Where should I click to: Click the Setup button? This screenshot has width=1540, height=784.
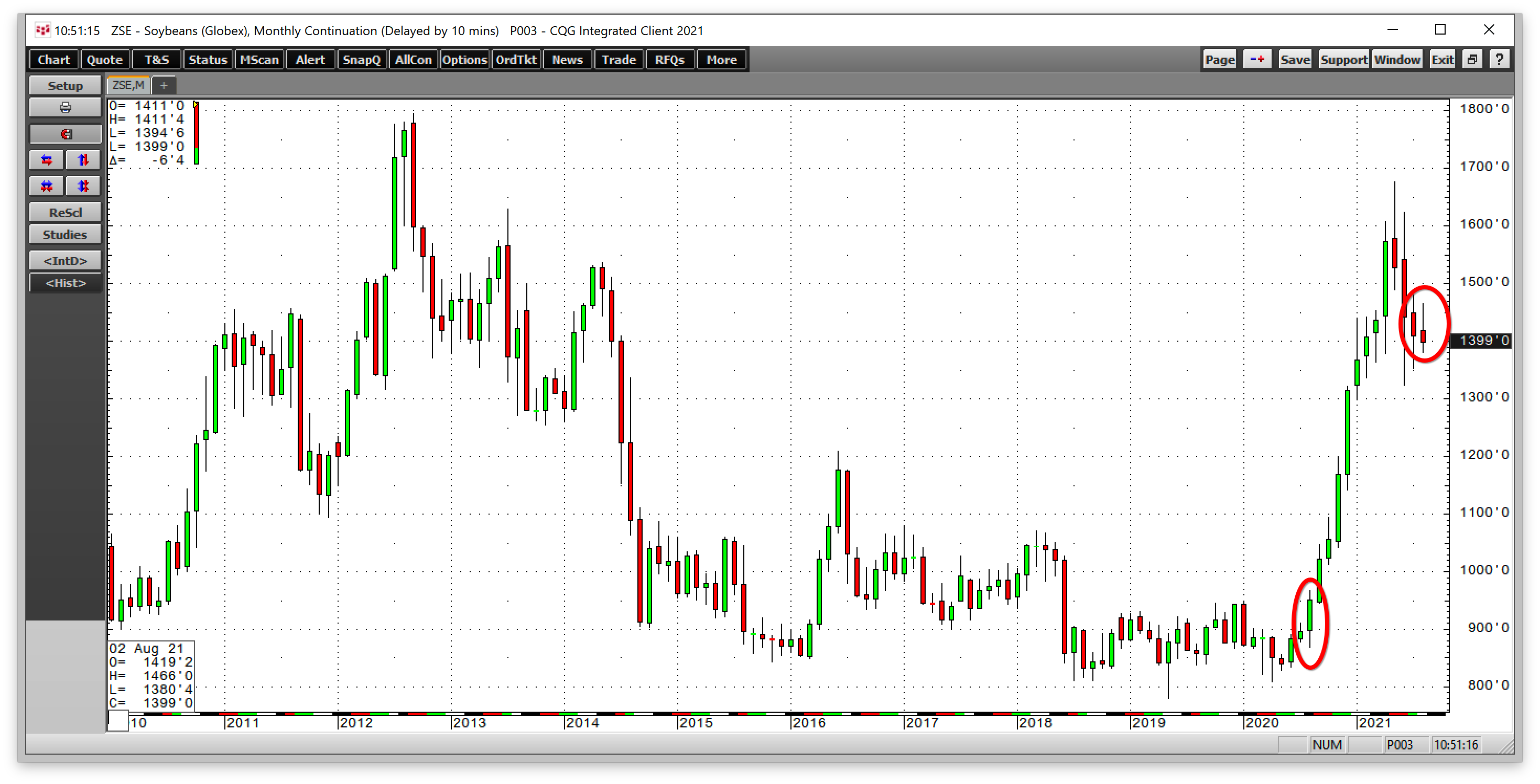tap(65, 85)
